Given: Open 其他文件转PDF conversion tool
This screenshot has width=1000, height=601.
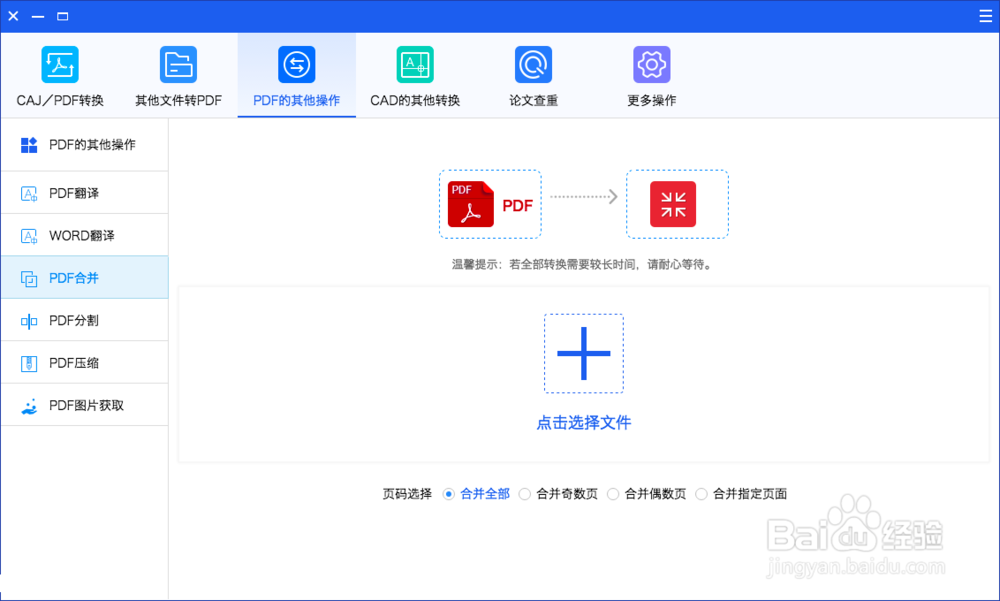Looking at the screenshot, I should tap(178, 63).
